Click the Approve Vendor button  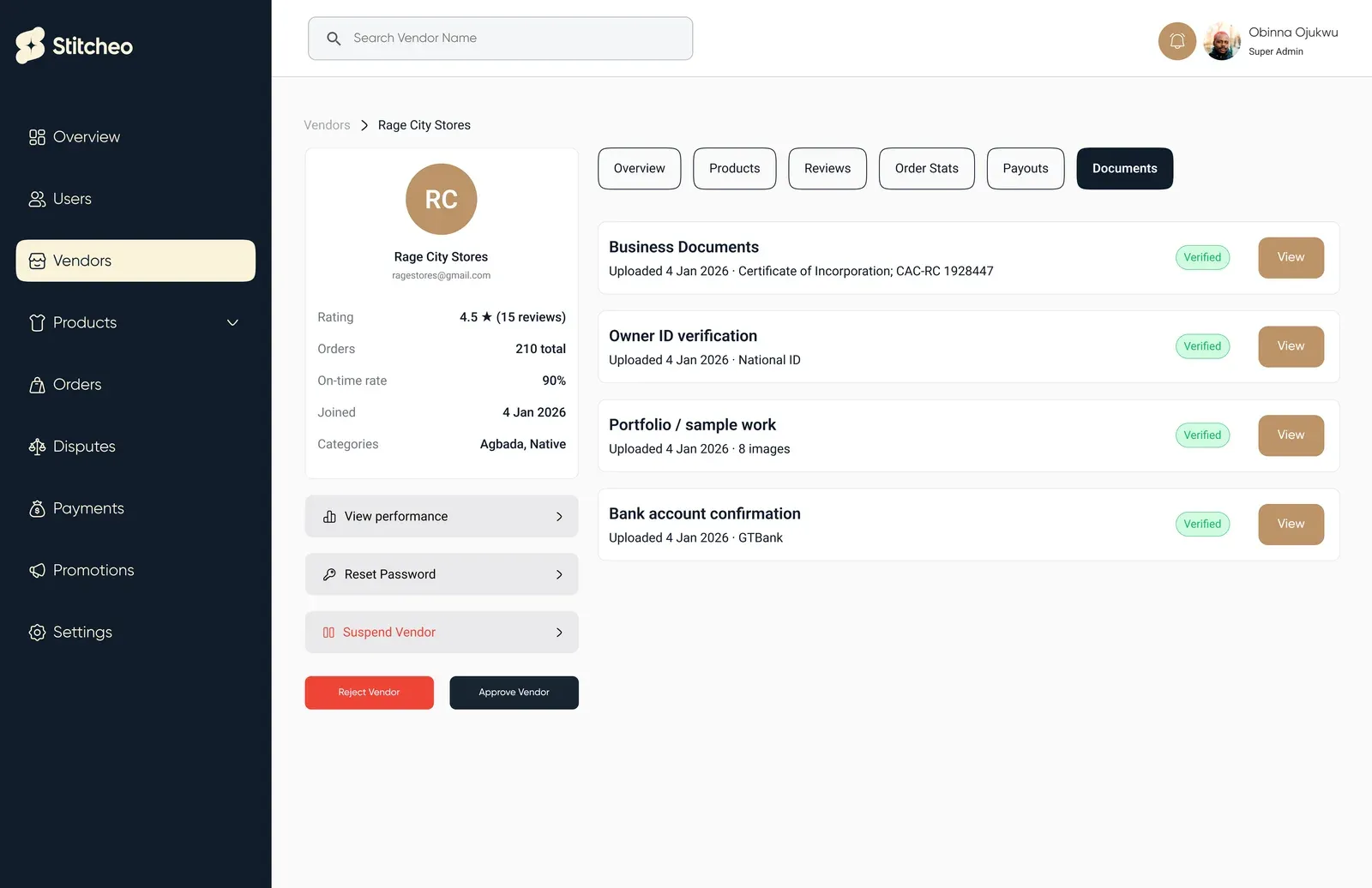[514, 693]
